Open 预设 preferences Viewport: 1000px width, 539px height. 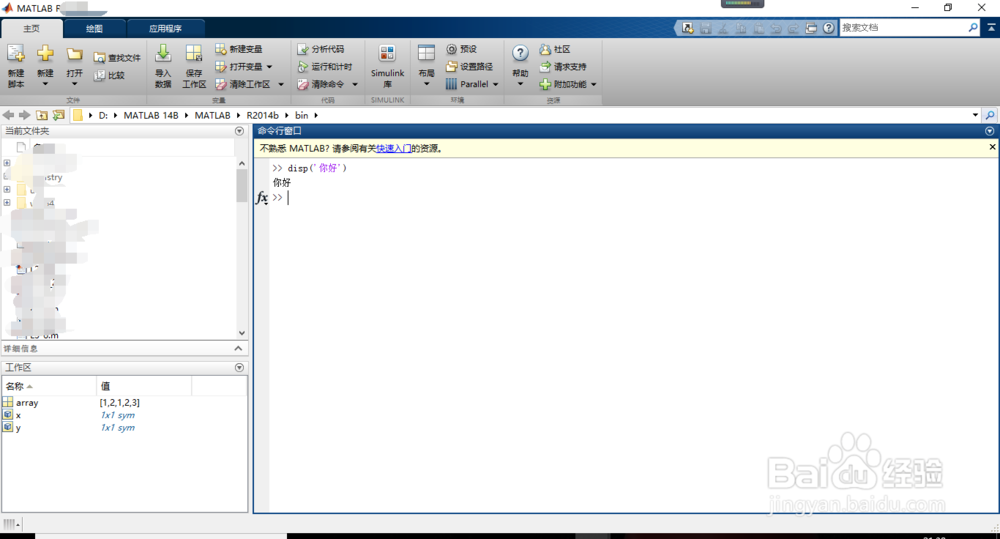pos(462,49)
